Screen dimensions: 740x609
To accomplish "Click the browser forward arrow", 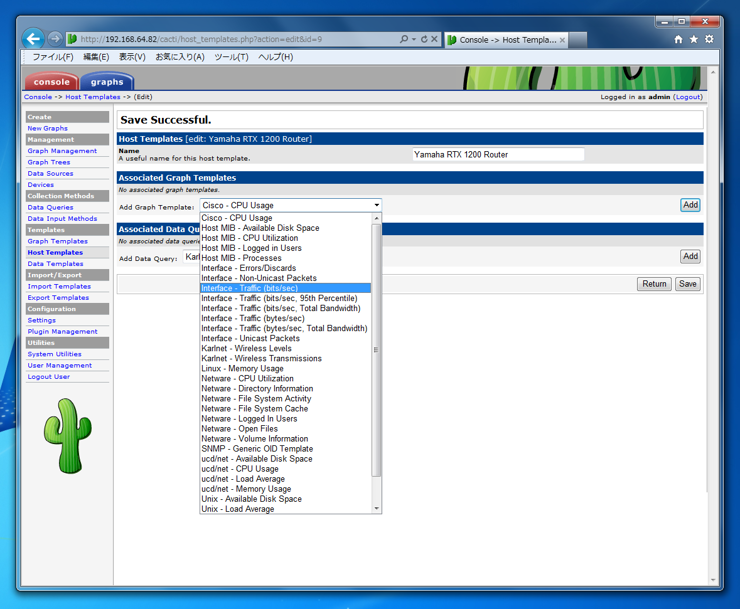I will point(55,39).
